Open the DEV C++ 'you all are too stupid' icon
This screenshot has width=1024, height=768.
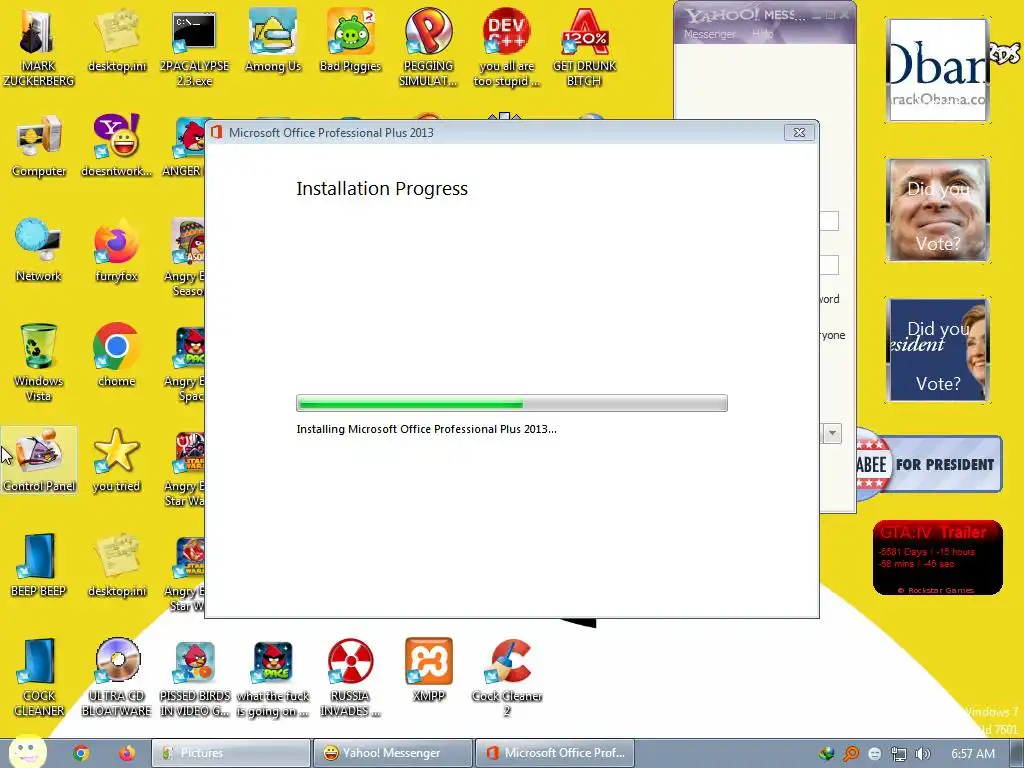506,47
